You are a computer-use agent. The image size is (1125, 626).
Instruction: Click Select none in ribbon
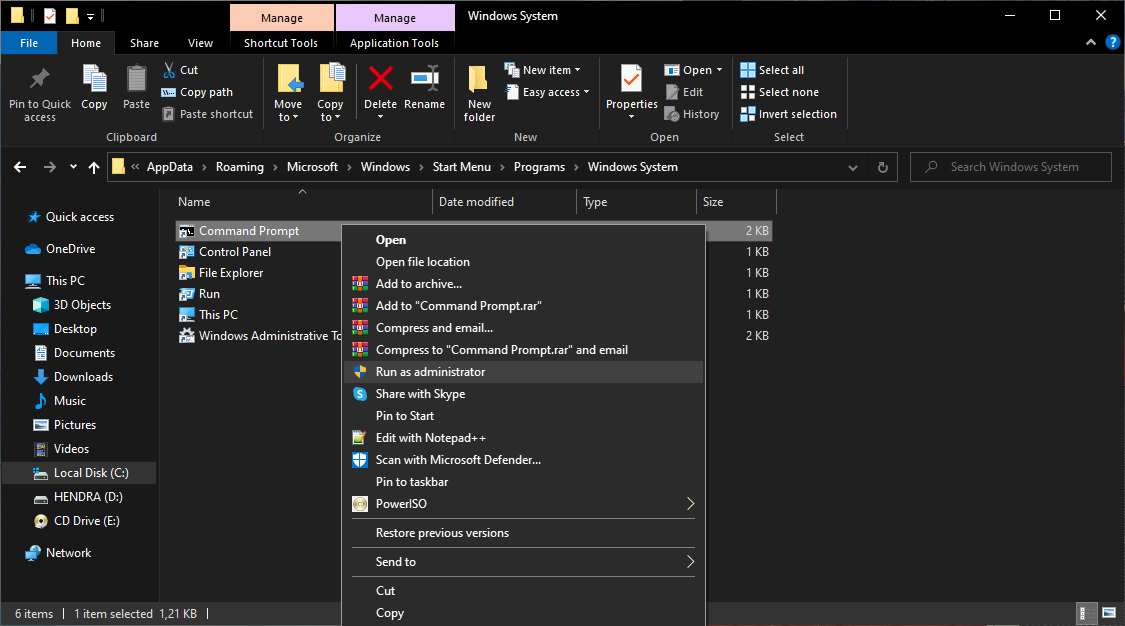click(x=779, y=92)
